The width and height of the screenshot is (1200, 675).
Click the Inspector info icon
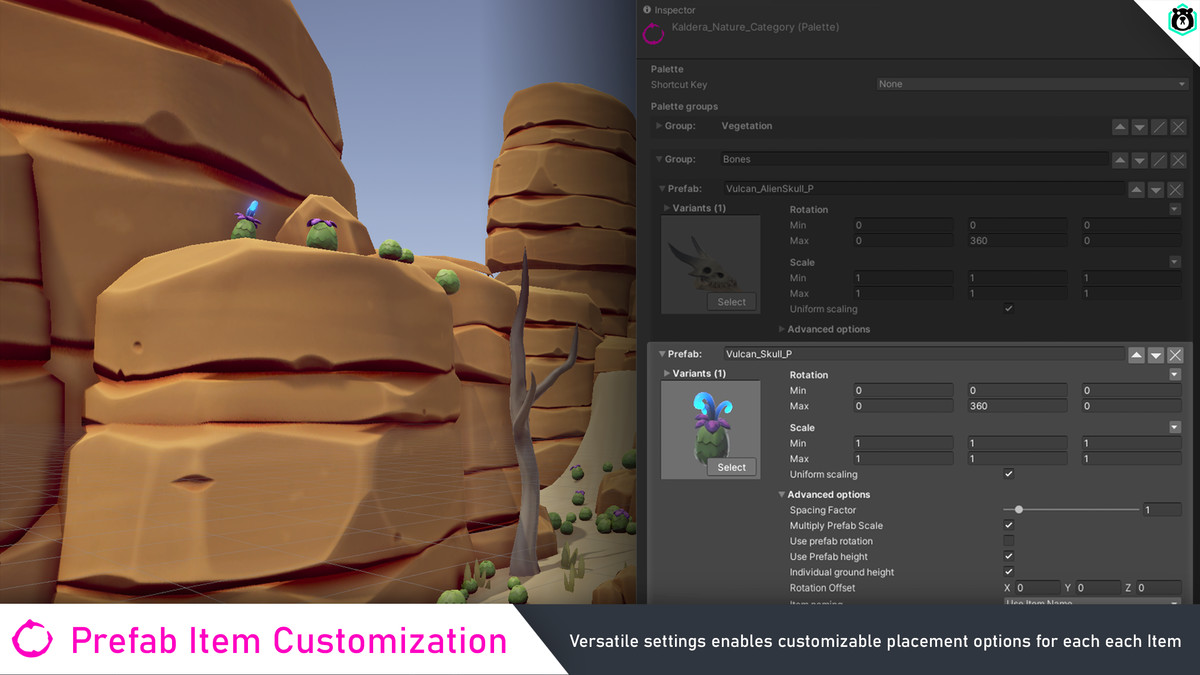click(x=647, y=10)
